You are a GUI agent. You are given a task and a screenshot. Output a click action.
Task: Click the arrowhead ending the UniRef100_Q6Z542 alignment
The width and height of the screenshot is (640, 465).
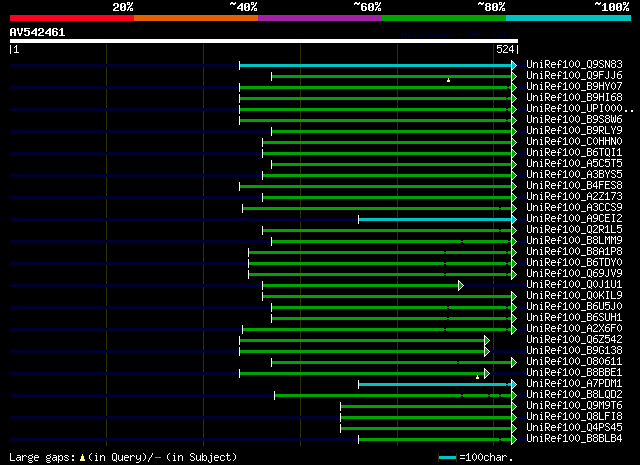tap(487, 340)
